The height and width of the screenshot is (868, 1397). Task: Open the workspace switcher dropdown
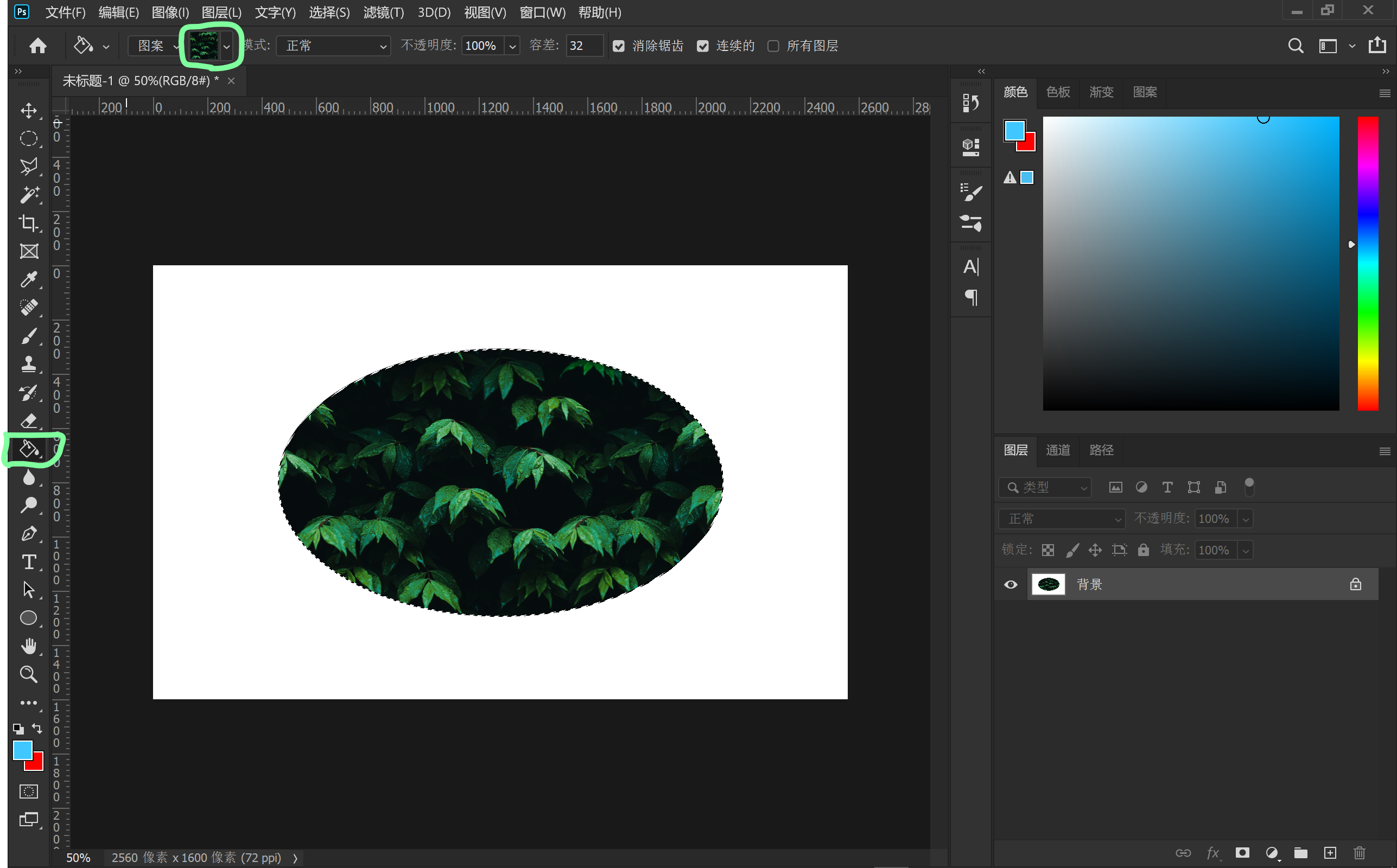(x=1351, y=46)
